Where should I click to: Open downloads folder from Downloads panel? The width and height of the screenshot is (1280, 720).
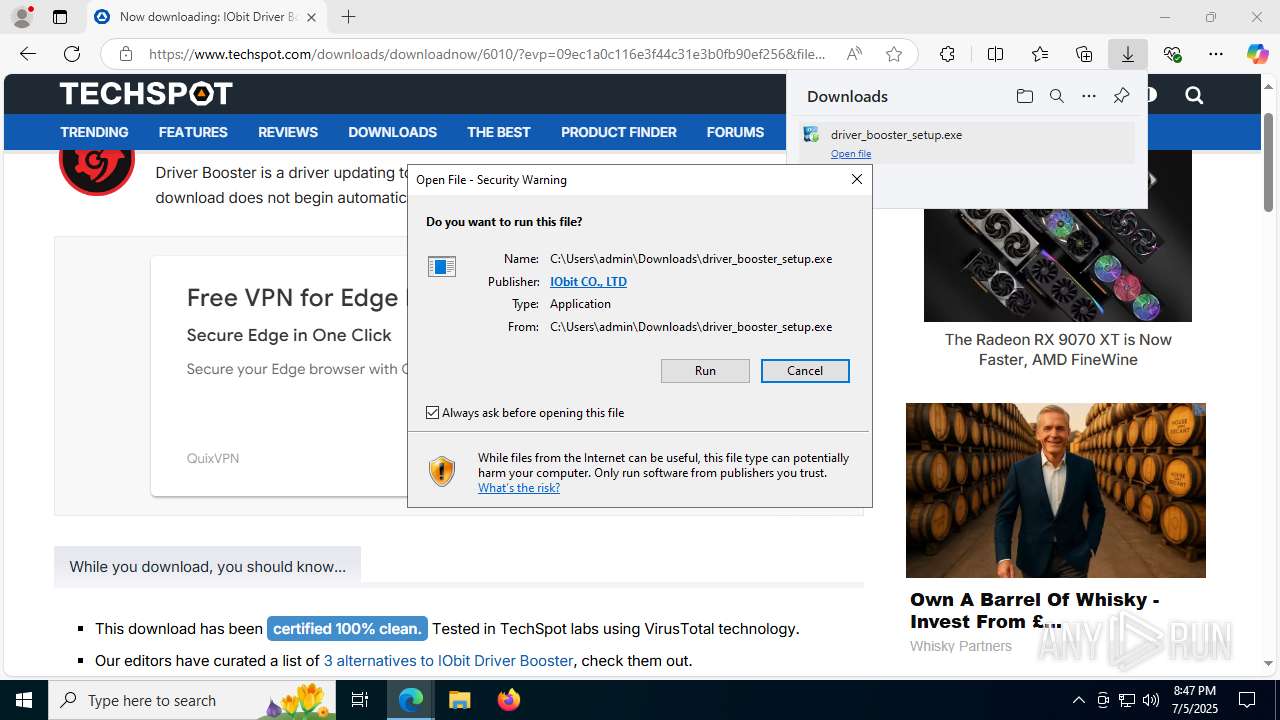click(1025, 96)
